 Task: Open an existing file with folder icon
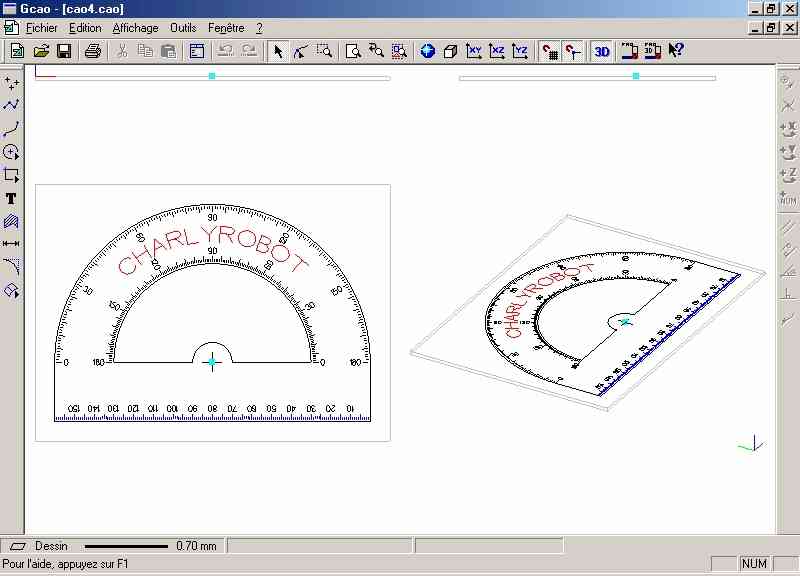(x=41, y=51)
